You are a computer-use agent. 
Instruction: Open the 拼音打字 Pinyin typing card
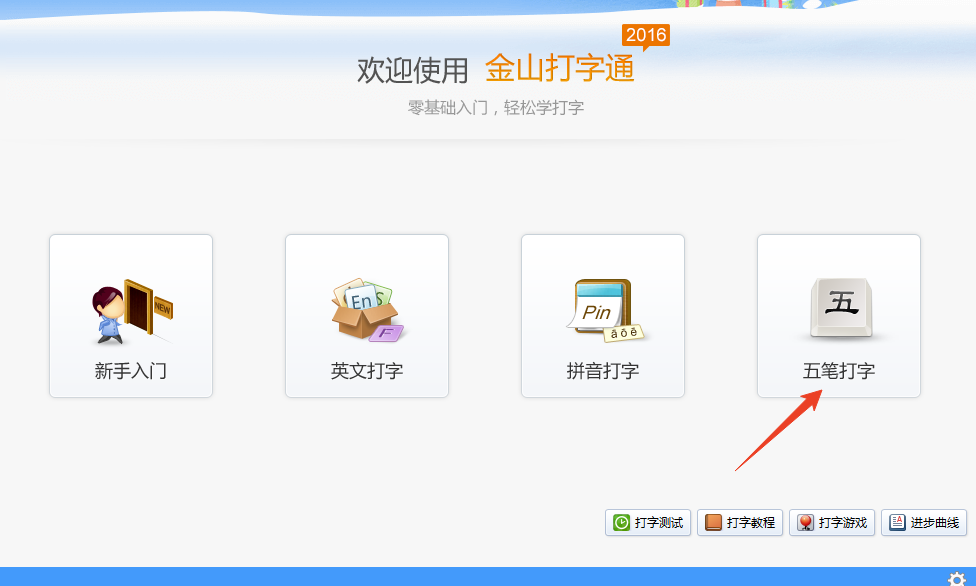(x=603, y=316)
